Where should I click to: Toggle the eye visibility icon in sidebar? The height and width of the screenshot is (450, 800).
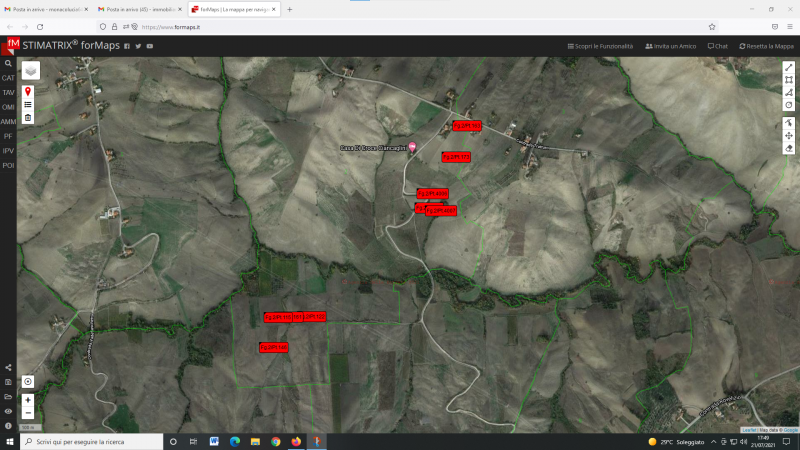[8, 411]
